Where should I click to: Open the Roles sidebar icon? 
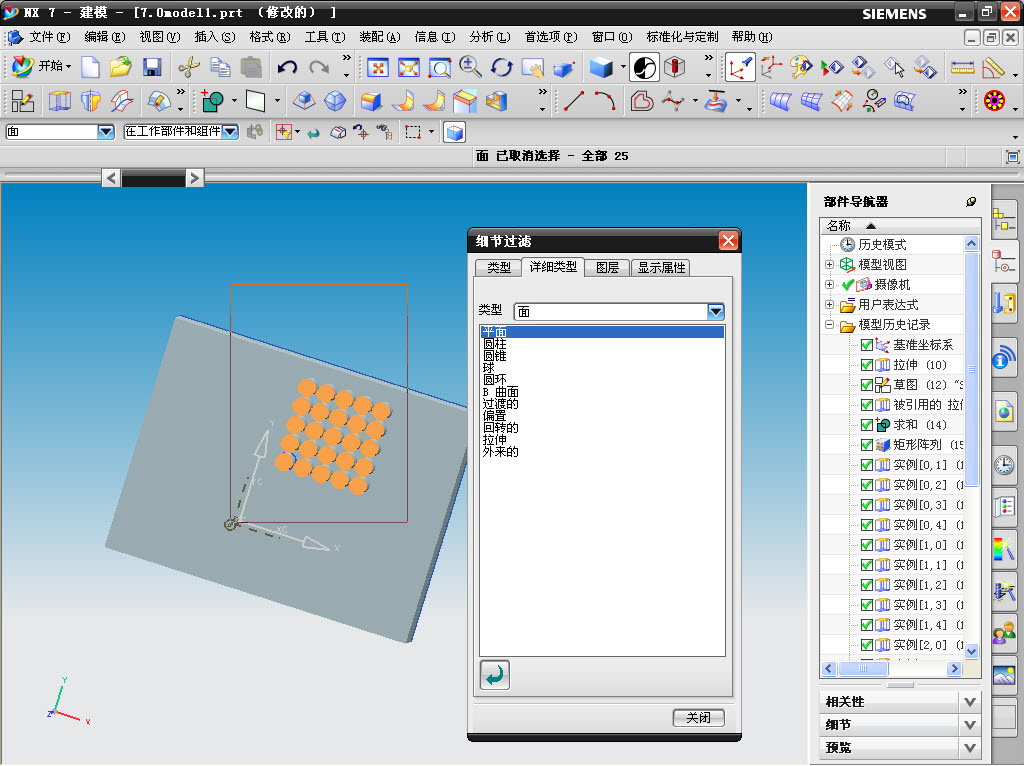pyautogui.click(x=1004, y=632)
